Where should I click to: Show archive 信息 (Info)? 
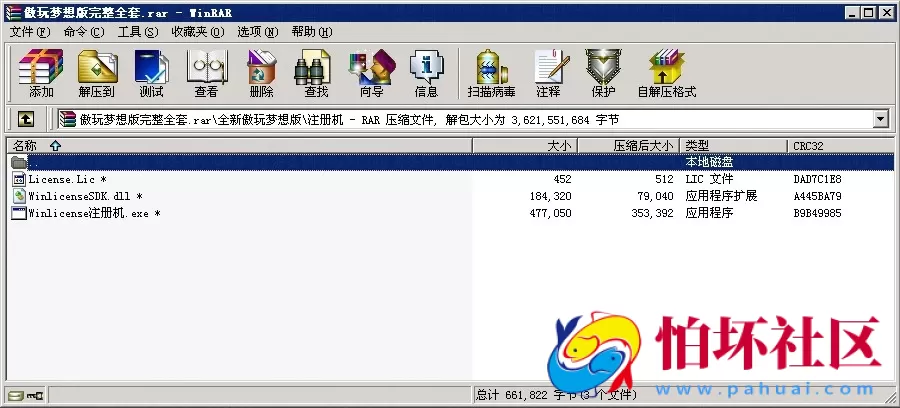coord(426,73)
